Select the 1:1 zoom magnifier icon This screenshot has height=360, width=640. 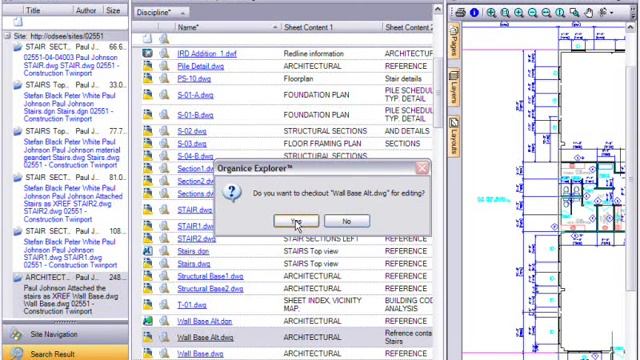click(x=560, y=13)
